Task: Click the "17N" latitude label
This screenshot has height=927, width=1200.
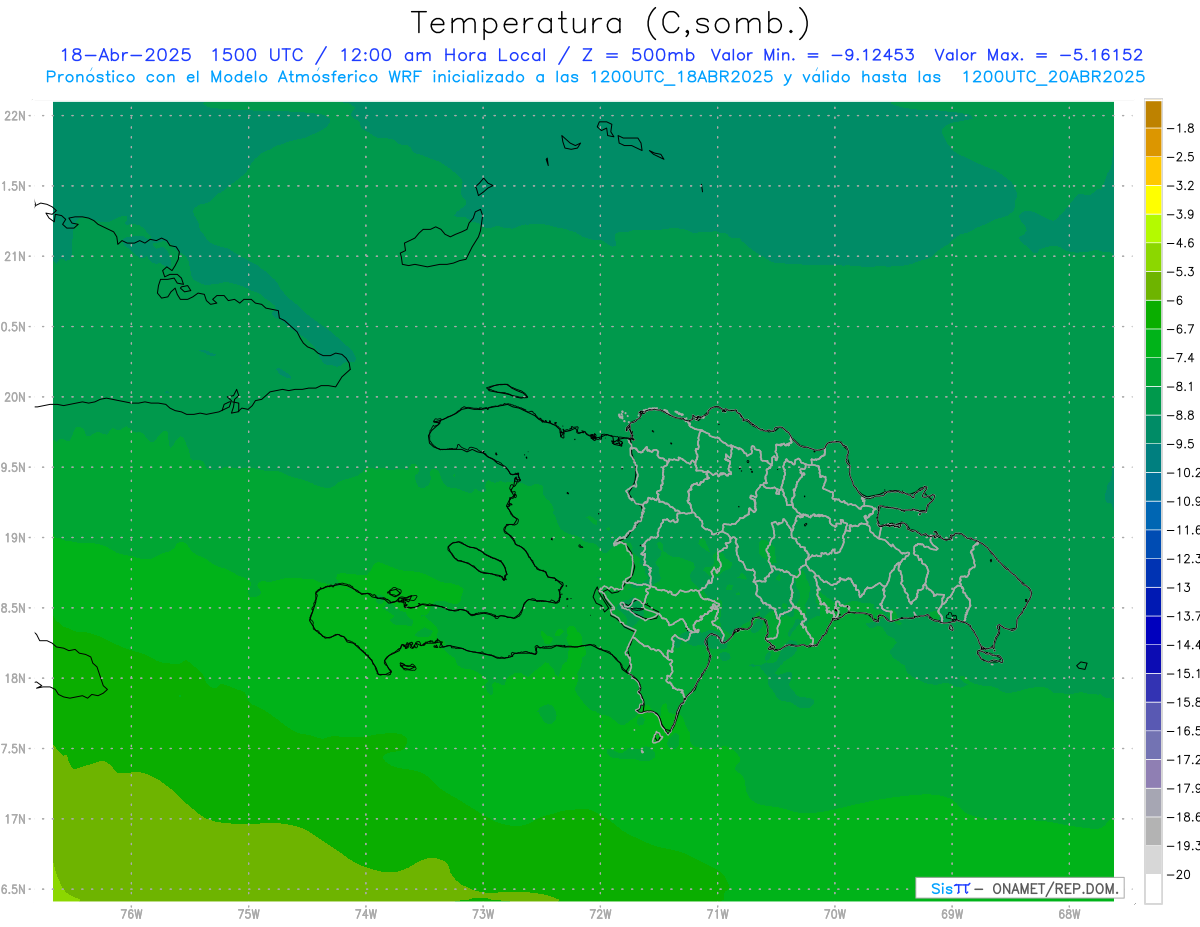Action: click(16, 819)
